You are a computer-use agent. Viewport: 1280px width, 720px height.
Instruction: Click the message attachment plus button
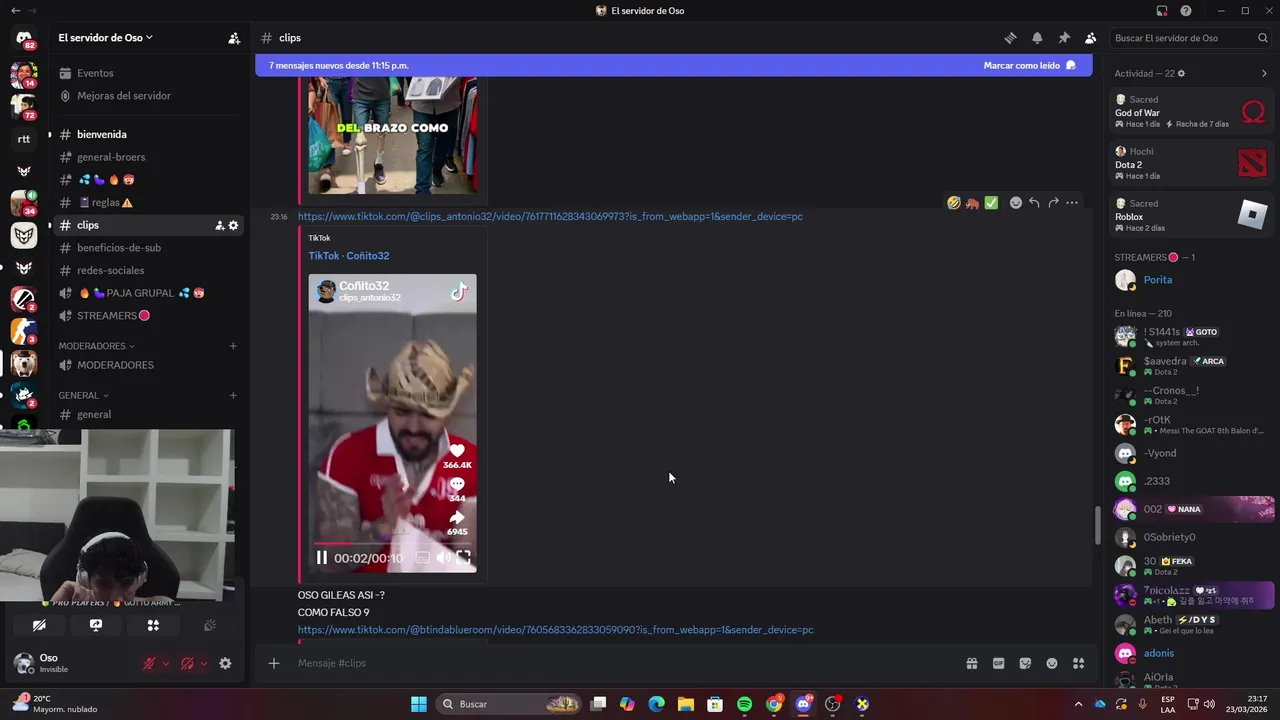tap(274, 663)
